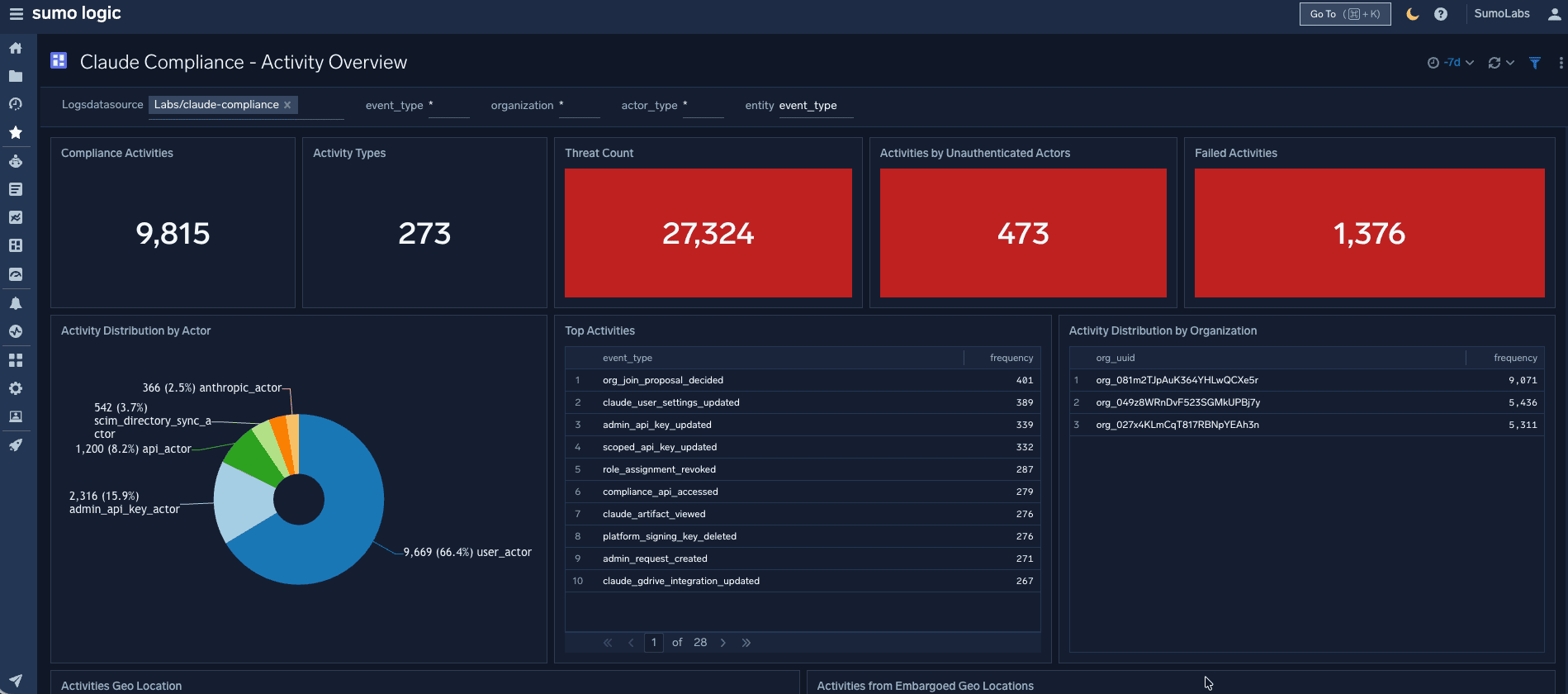
Task: Sort Top Activities by frequency column
Action: [x=1011, y=358]
